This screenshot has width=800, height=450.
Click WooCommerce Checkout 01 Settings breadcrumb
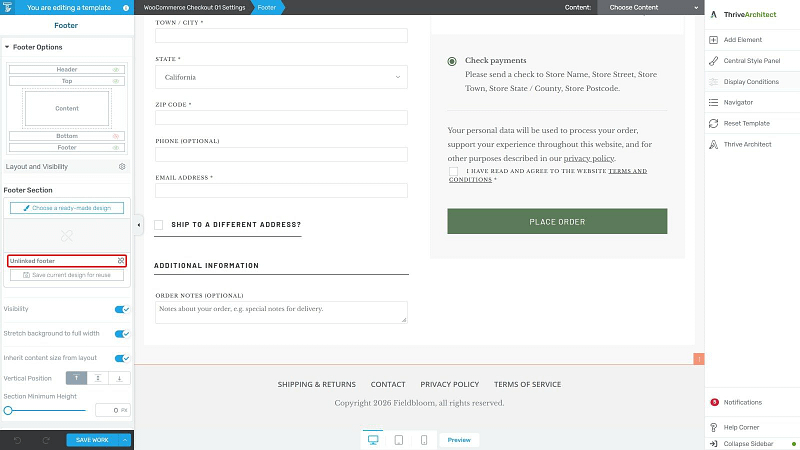click(194, 8)
